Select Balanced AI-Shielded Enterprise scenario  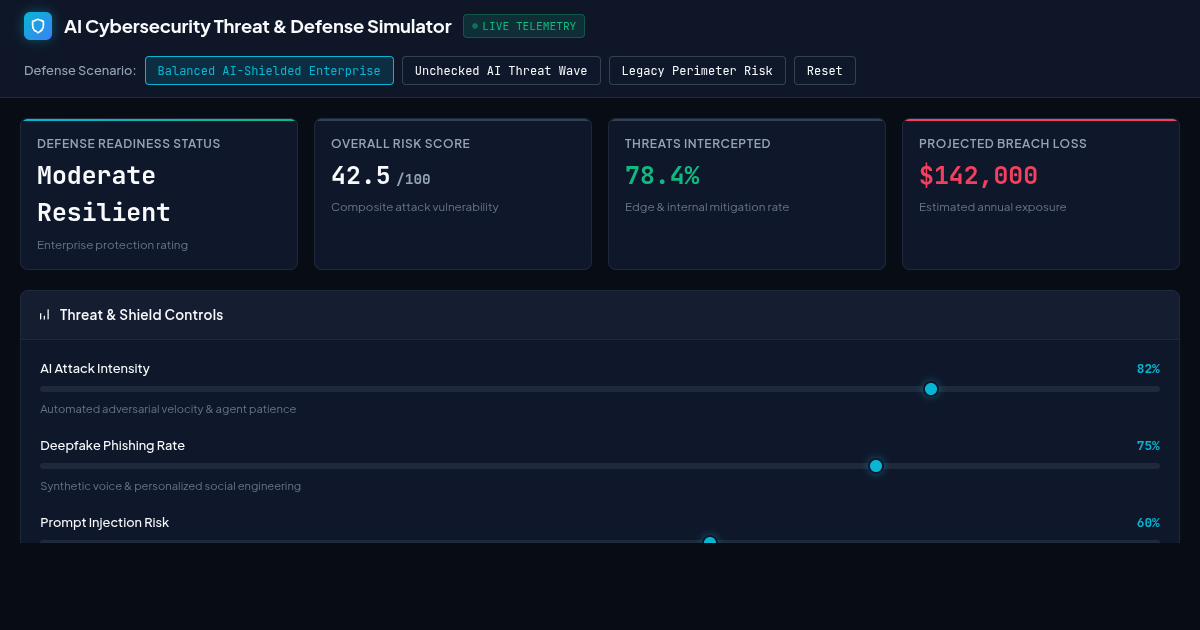coord(269,71)
